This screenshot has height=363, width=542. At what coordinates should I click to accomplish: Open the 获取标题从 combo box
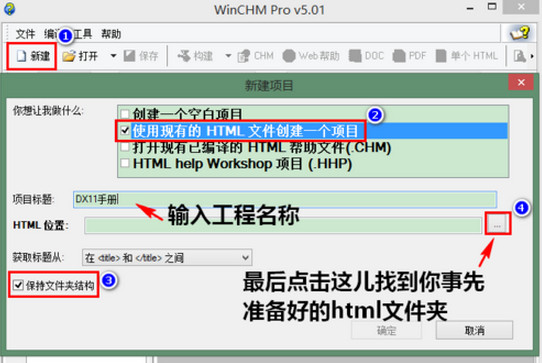(x=167, y=258)
